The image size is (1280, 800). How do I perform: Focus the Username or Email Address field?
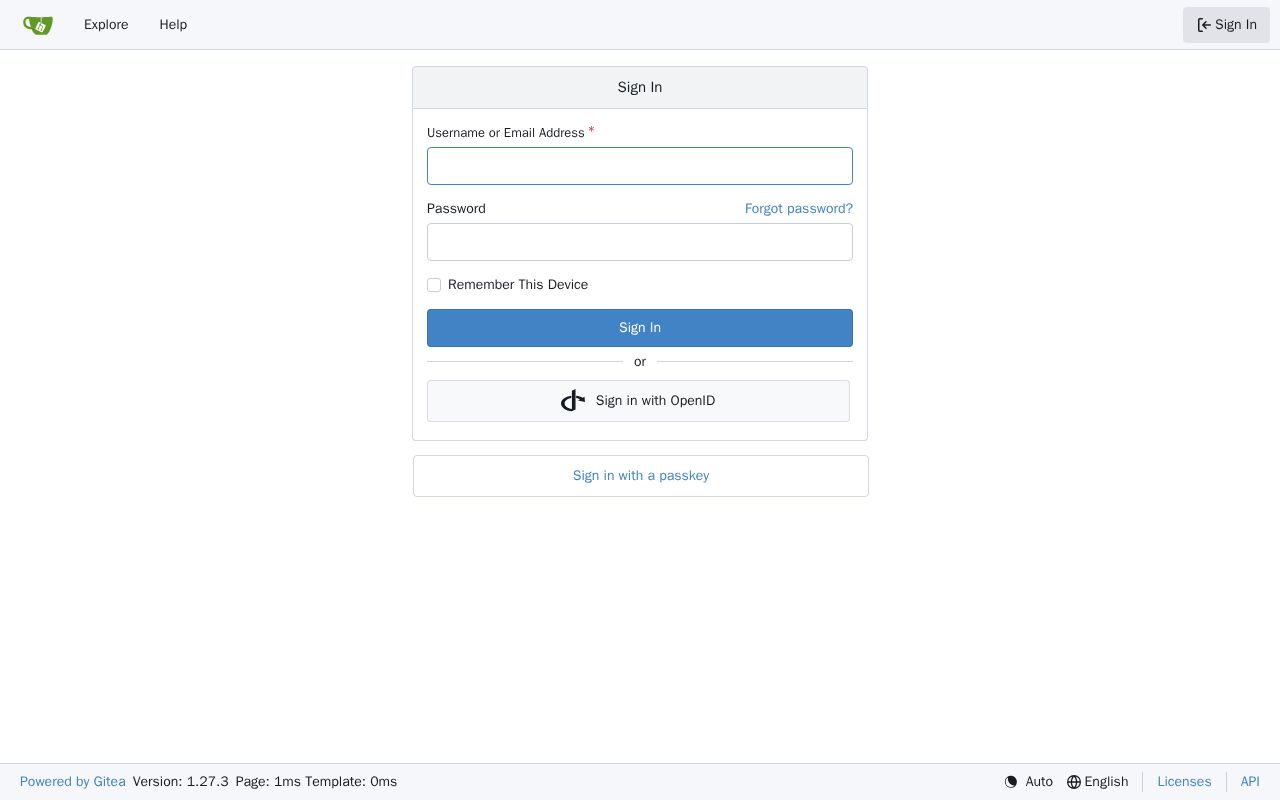[640, 166]
